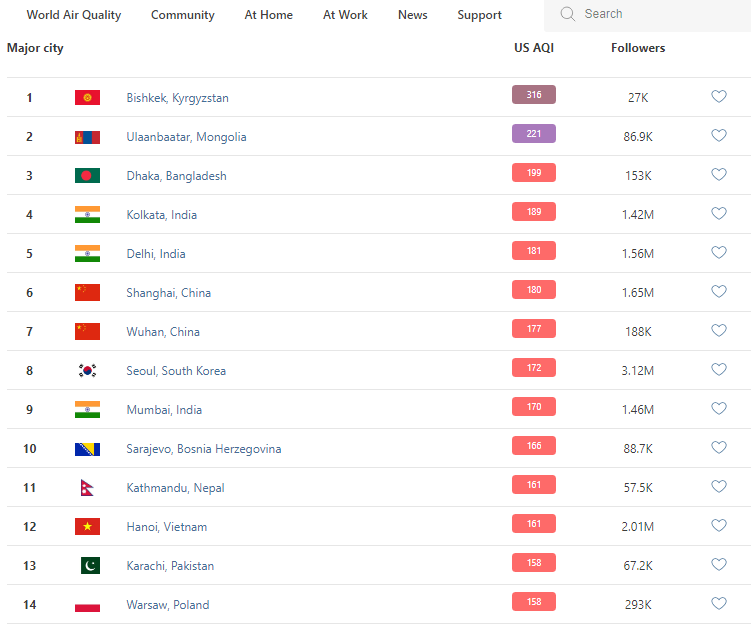Viewport: 751px width, 626px height.
Task: Click the Mongolia flag icon
Action: coord(87,137)
